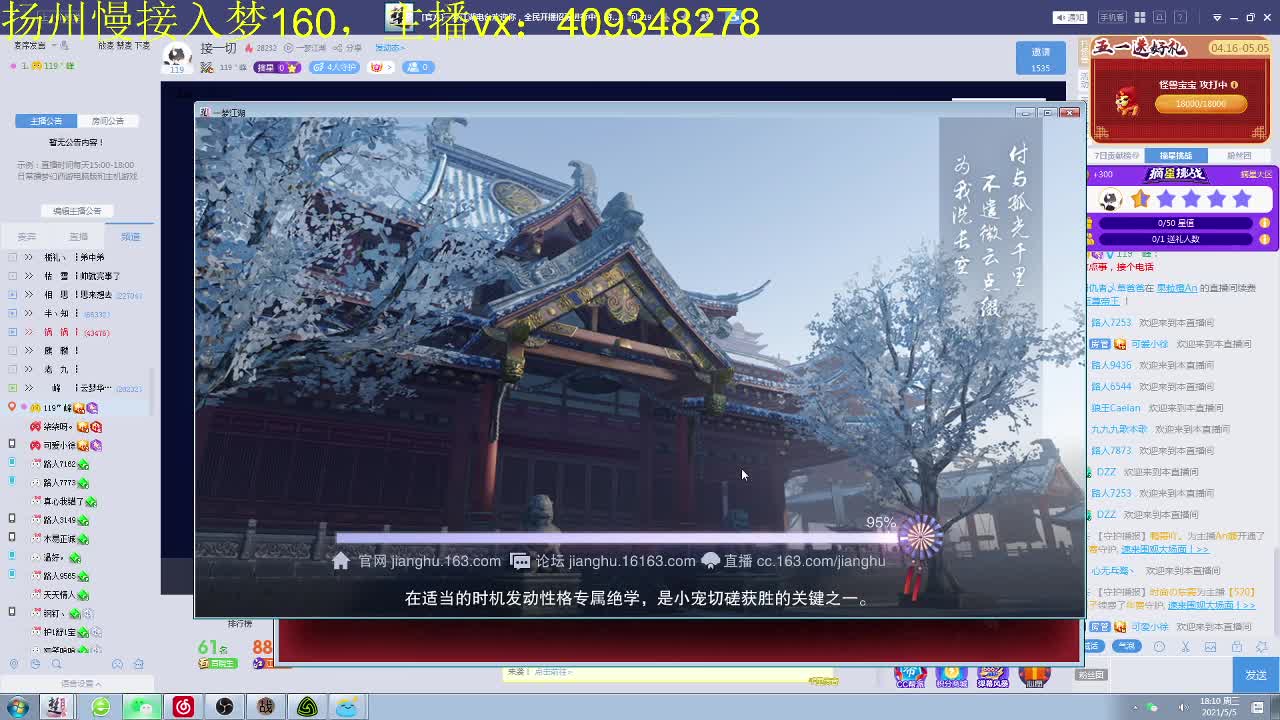Open the OBS Studio taskbar icon
This screenshot has height=720, width=1280.
(x=224, y=707)
